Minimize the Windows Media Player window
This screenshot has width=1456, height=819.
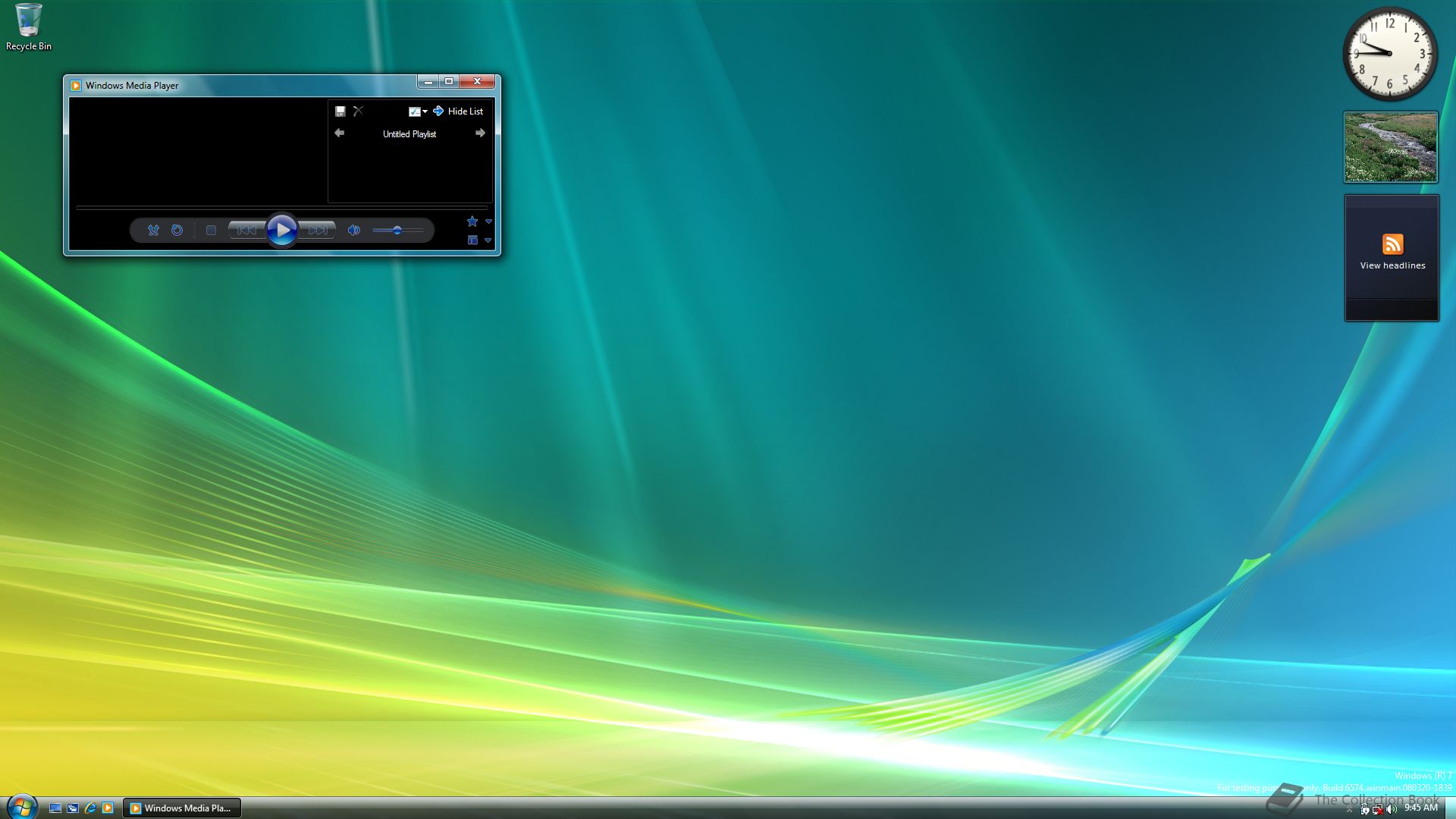(428, 81)
